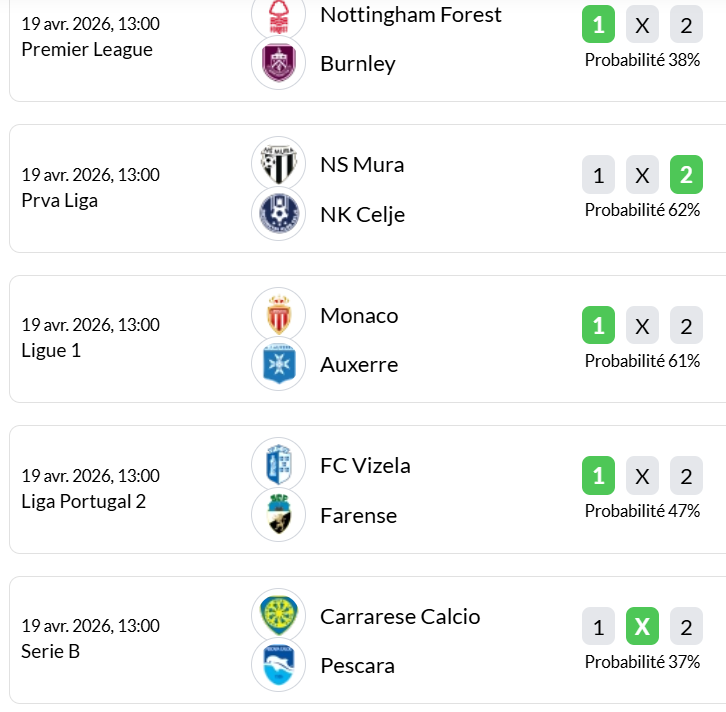Open the Monaco team name link

click(359, 315)
